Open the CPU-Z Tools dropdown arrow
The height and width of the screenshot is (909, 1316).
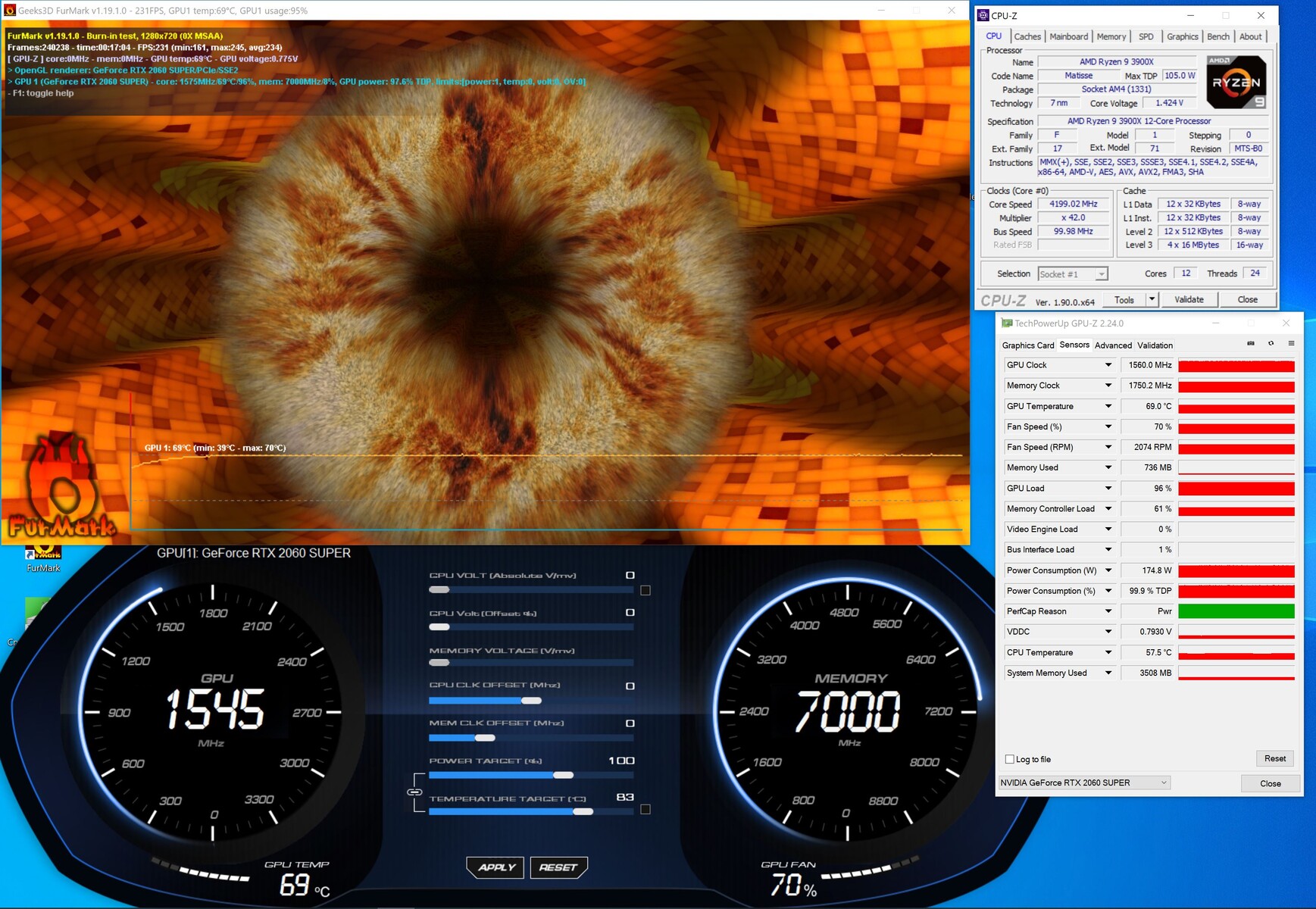(1152, 299)
